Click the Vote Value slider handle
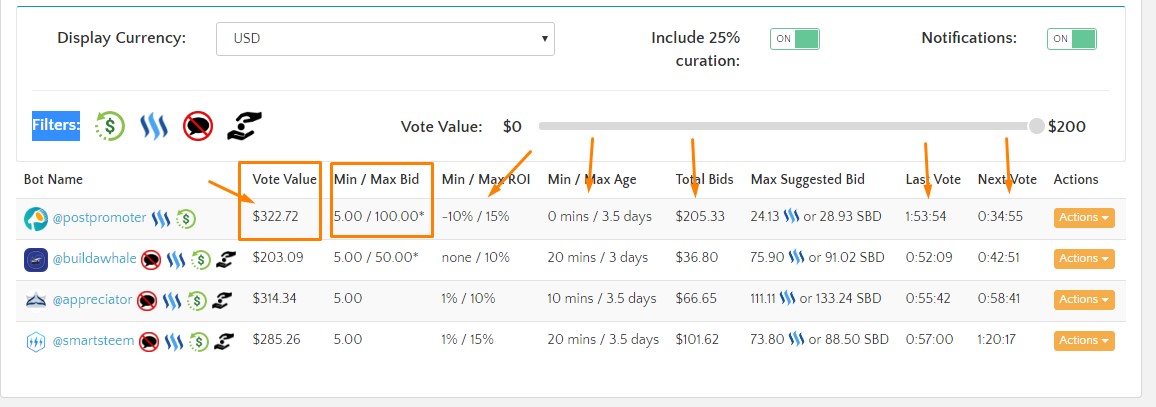Viewport: 1156px width, 407px height. click(x=1037, y=126)
